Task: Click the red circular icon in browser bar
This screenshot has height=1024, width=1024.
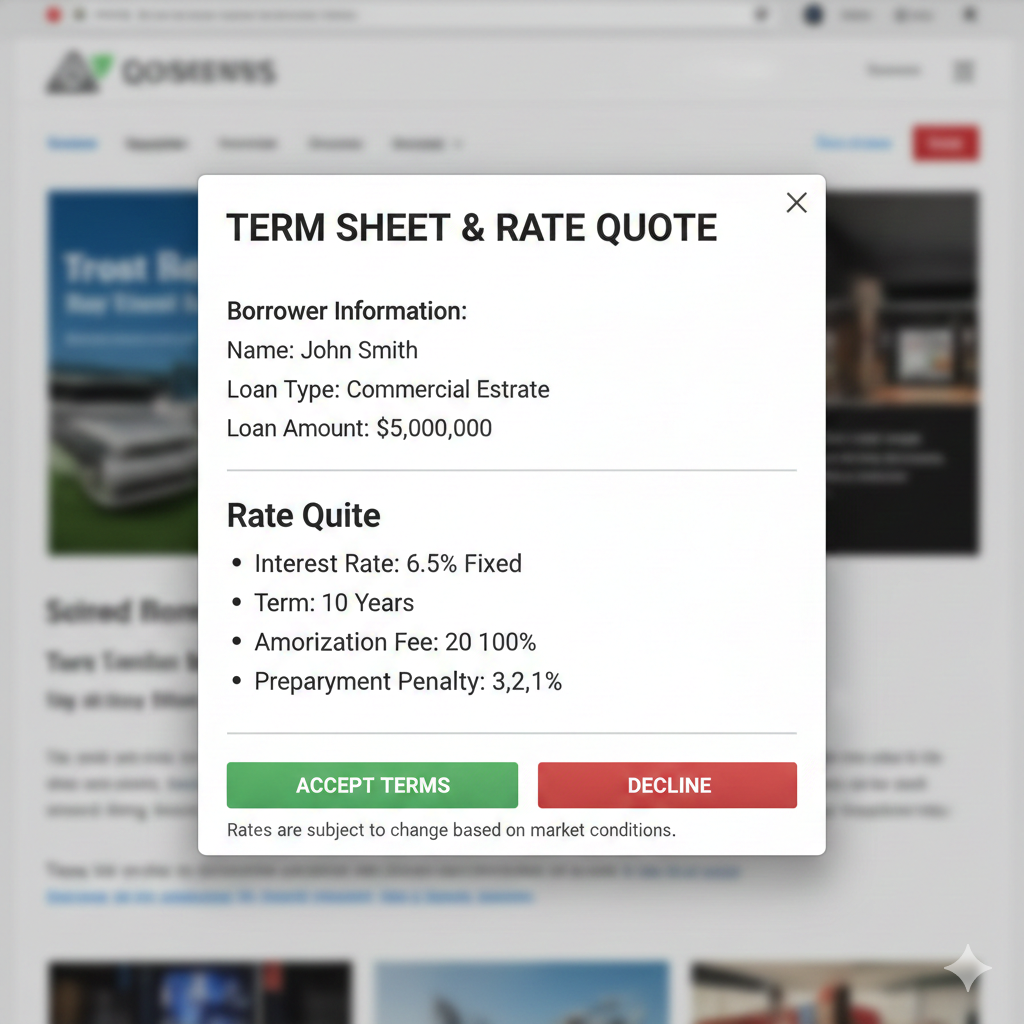Action: click(53, 15)
